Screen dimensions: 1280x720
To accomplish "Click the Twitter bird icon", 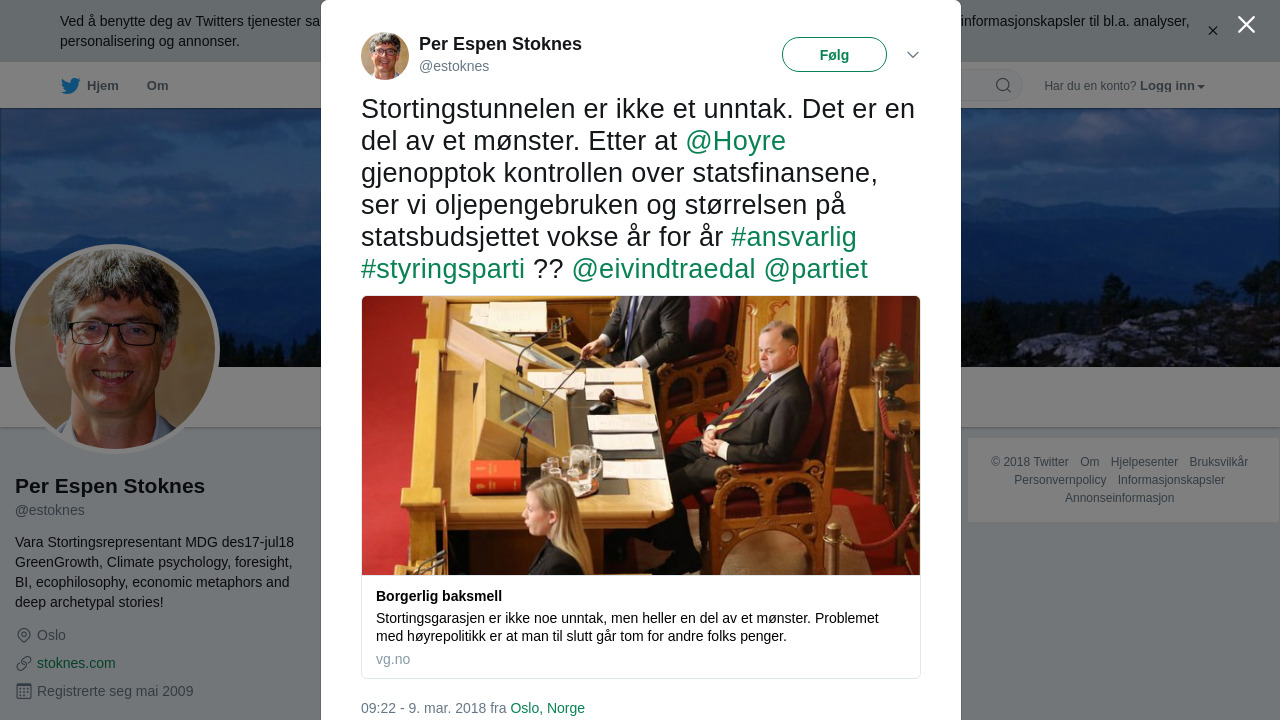I will (70, 86).
